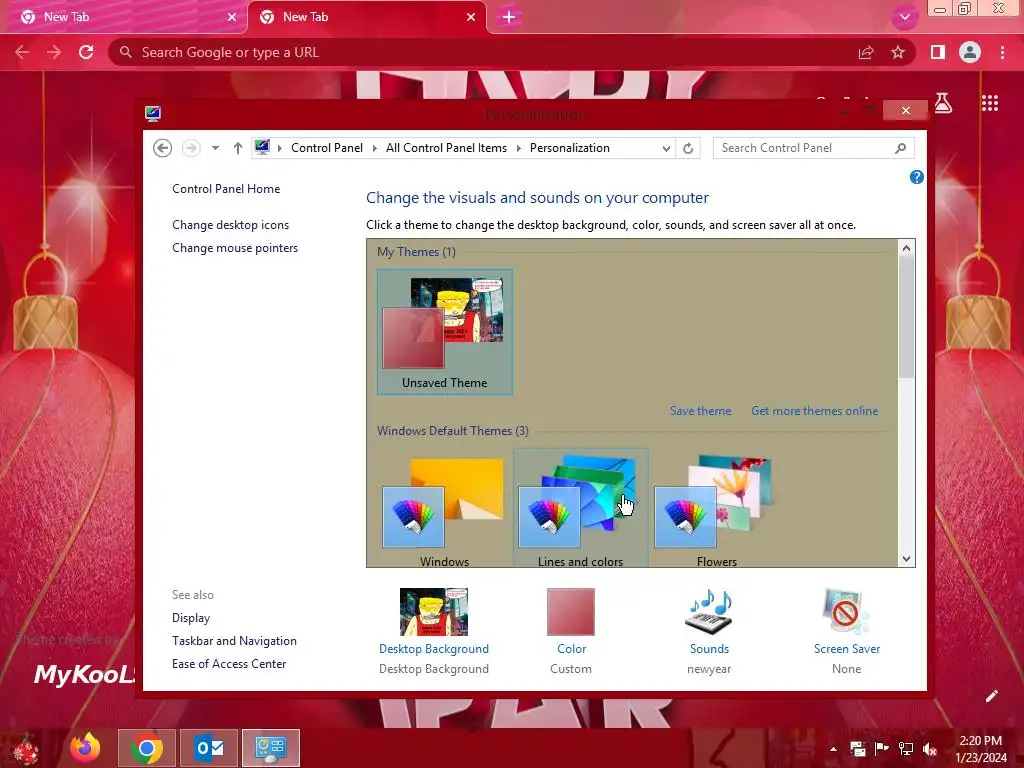Open address bar history dropdown

tap(666, 148)
